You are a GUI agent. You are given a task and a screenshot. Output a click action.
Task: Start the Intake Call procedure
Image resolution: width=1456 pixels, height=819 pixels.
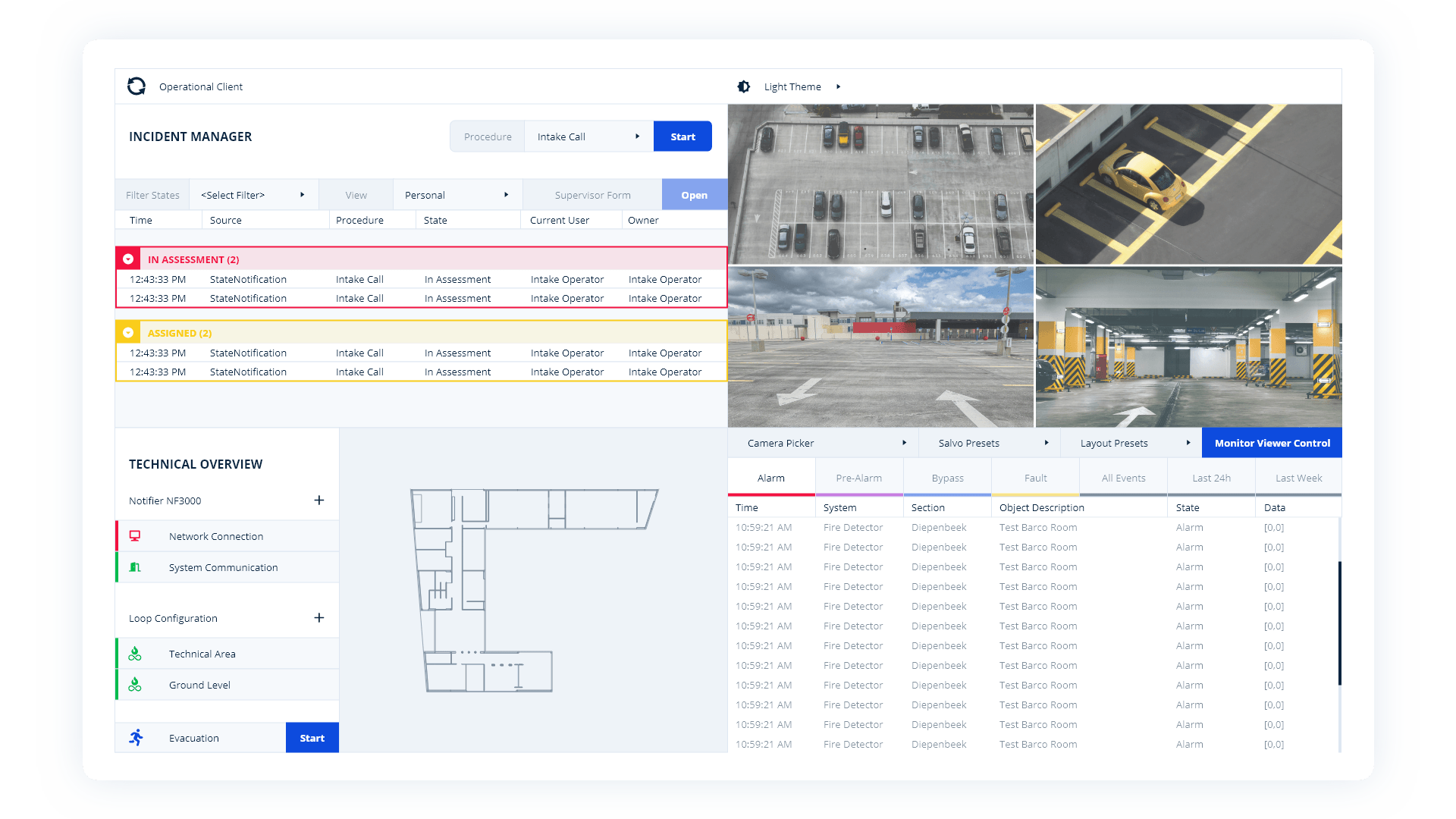[x=682, y=136]
